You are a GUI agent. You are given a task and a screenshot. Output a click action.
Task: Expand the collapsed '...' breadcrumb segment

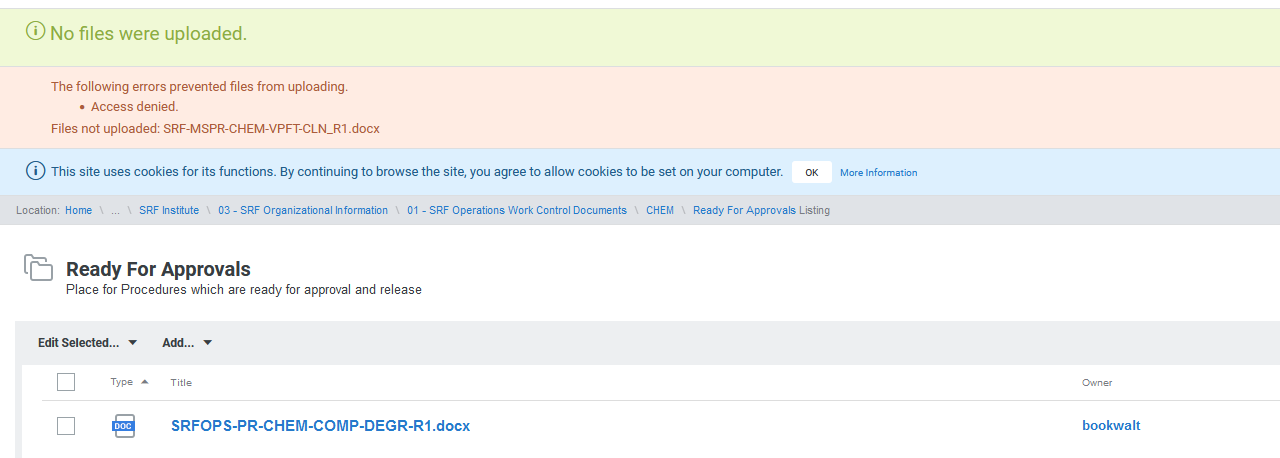click(115, 211)
